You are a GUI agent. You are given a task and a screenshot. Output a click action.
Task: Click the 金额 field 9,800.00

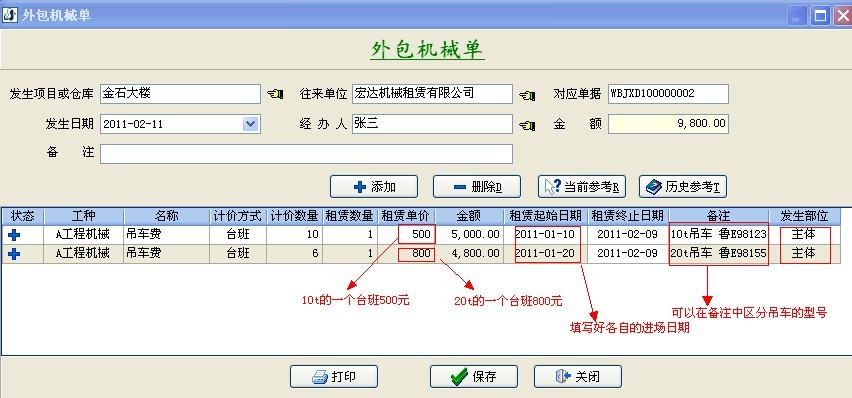668,124
